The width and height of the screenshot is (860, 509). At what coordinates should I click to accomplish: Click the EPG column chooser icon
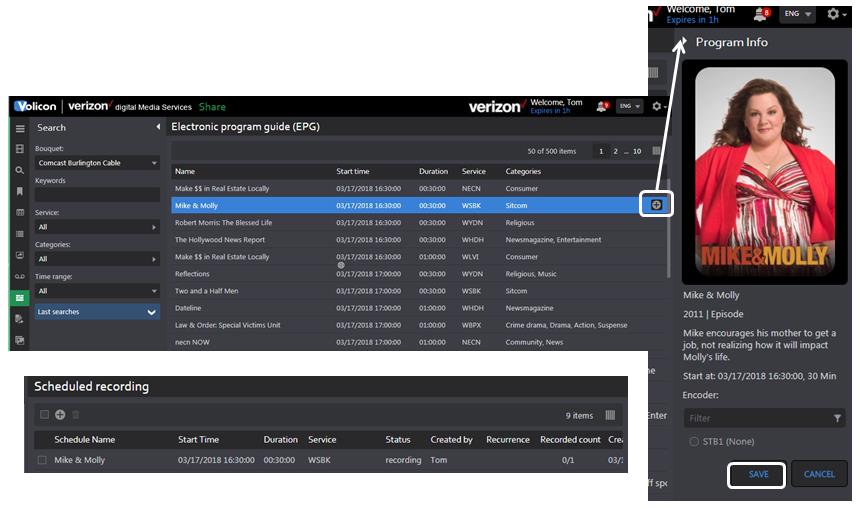pos(656,151)
